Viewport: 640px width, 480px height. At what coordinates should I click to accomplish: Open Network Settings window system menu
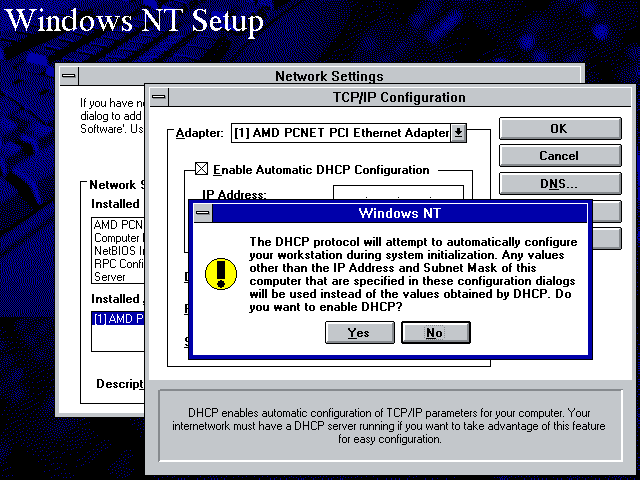[69, 76]
